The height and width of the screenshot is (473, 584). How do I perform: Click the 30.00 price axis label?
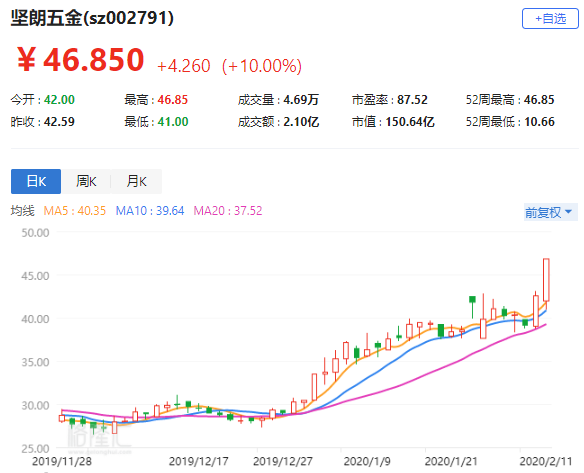35,405
